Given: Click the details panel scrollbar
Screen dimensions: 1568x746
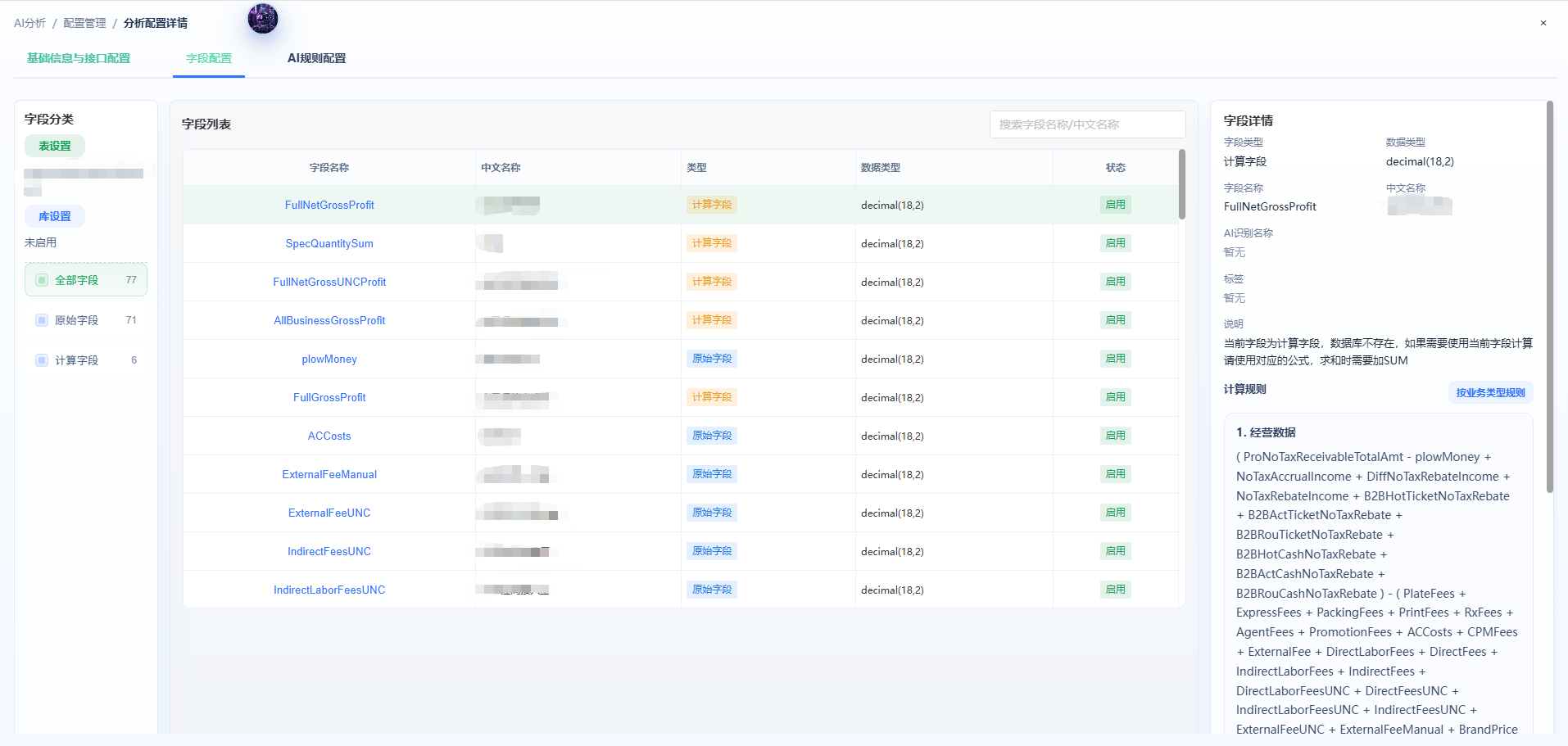Looking at the screenshot, I should click(1549, 296).
